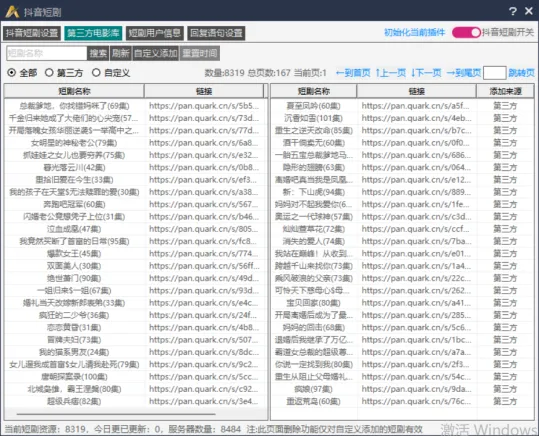This screenshot has width=539, height=436.
Task: Switch to 第三方电影库 tab
Action: 93,33
